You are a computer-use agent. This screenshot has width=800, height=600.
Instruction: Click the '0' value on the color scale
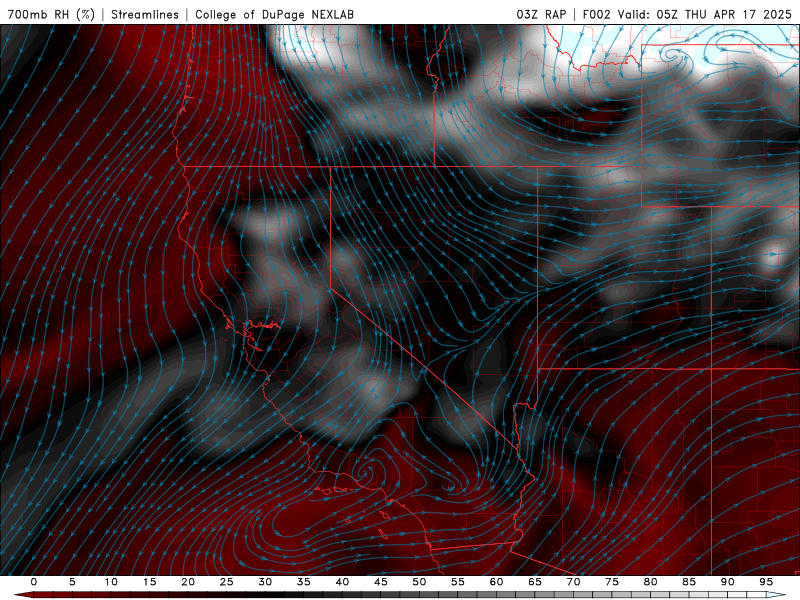(x=34, y=582)
